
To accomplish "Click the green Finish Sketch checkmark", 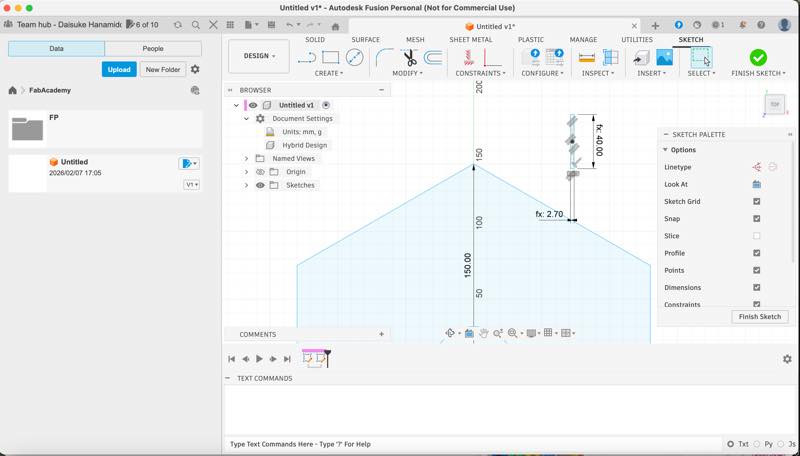I will 758,57.
